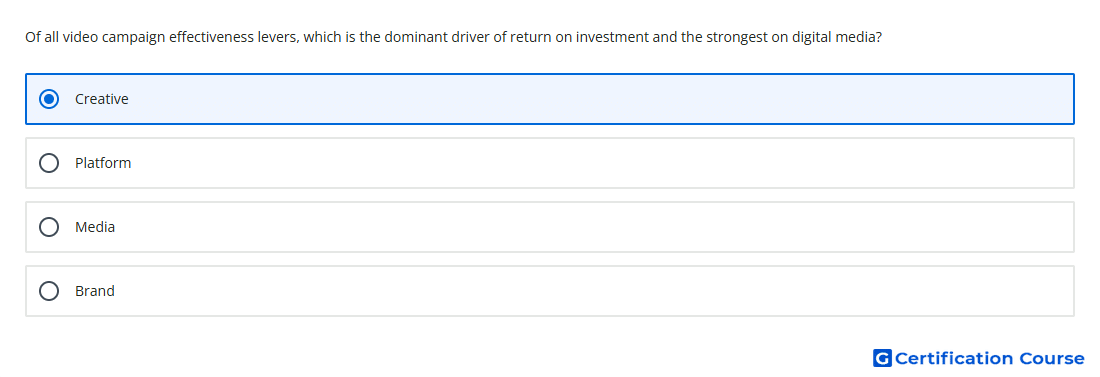Select the Media answer row

click(x=550, y=227)
